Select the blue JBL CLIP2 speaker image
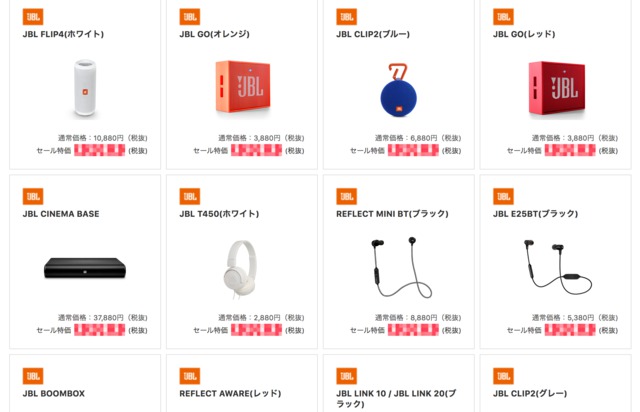640x412 pixels. pyautogui.click(x=398, y=90)
